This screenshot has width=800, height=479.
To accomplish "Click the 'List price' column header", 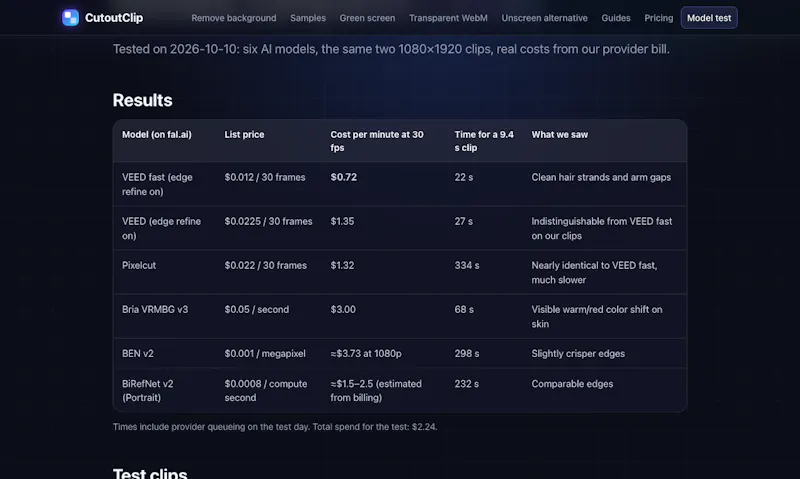I will [244, 135].
